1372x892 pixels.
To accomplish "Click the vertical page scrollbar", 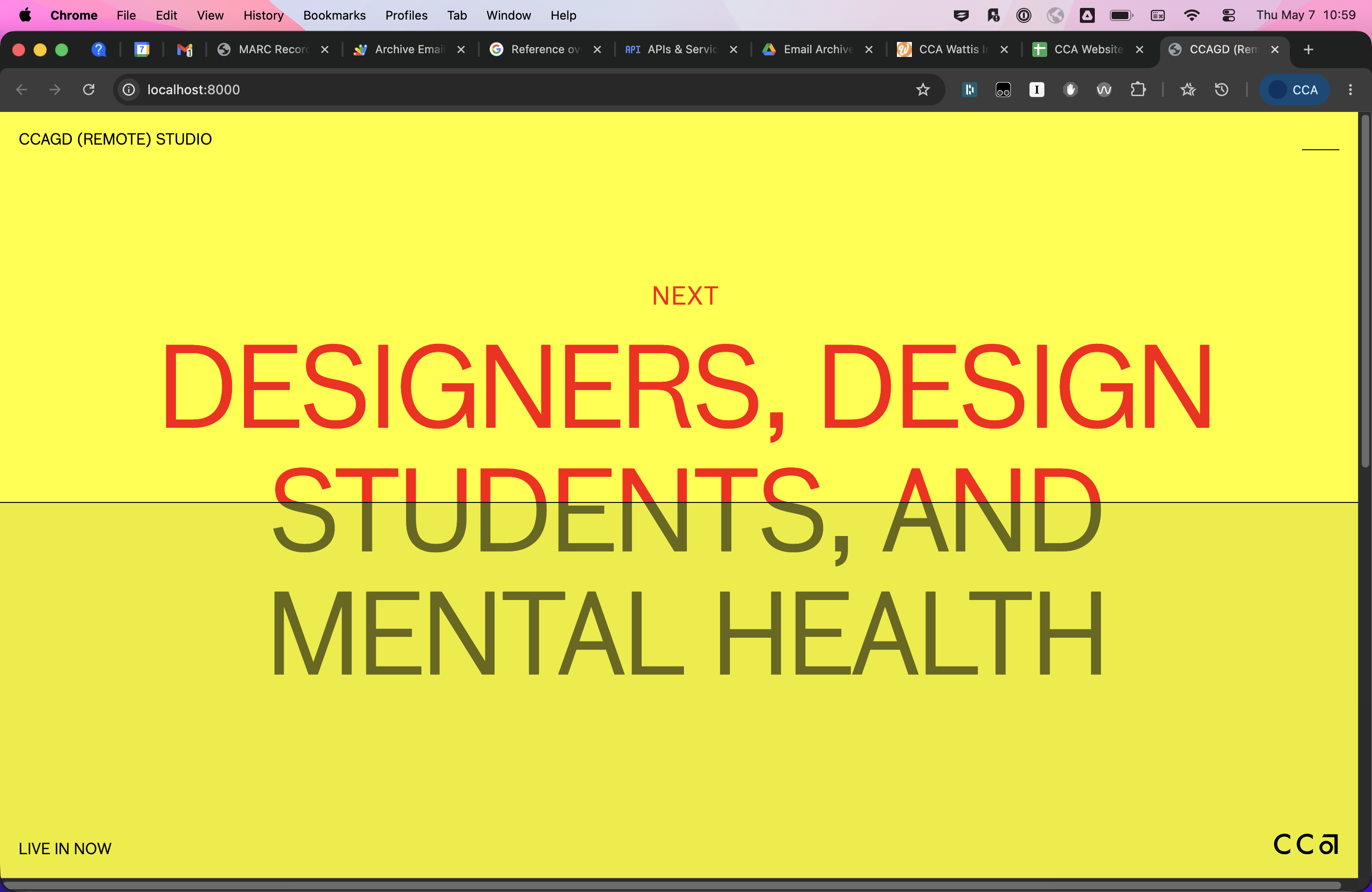I will [x=1365, y=291].
